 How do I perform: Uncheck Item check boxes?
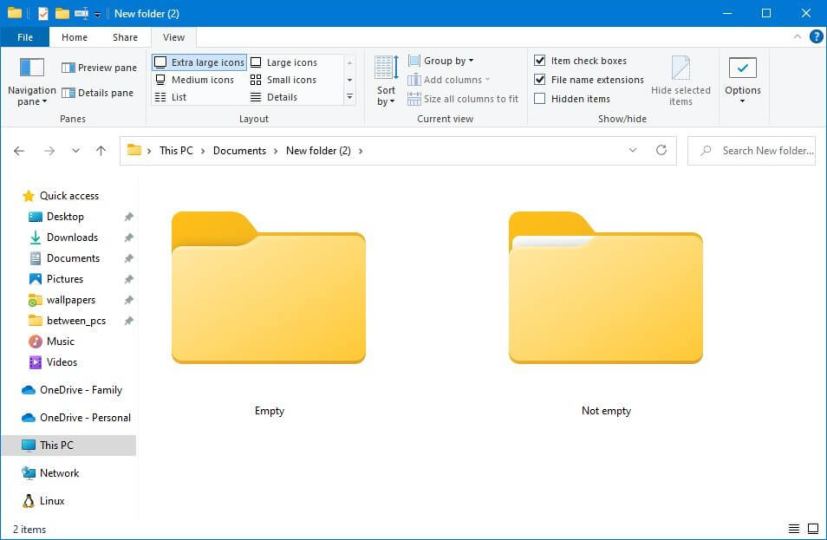coord(540,61)
